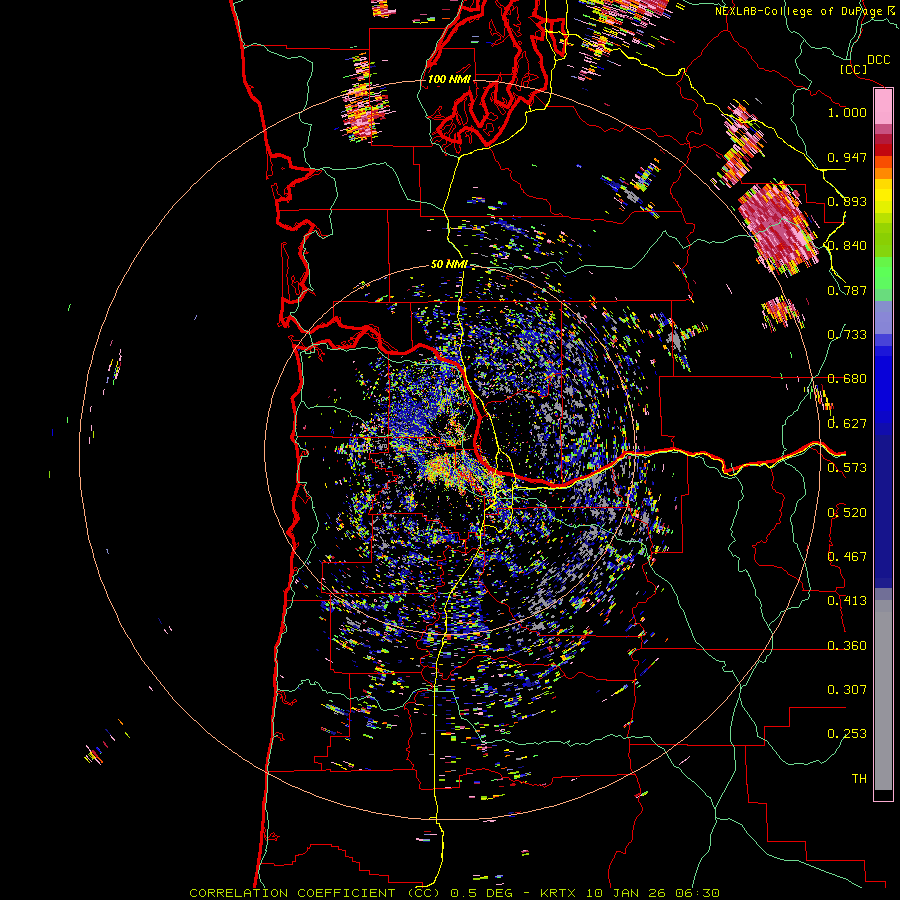Click the NEXLAB-College of DuPage label
This screenshot has height=900, width=900.
click(798, 11)
